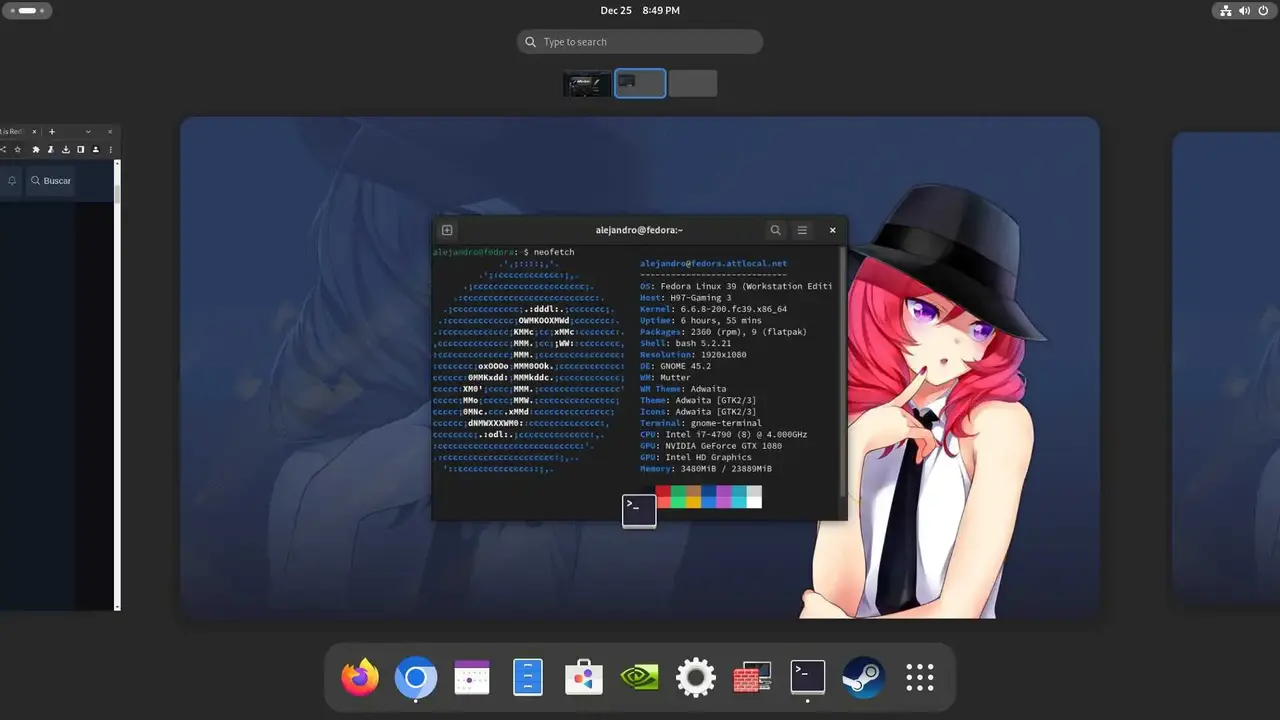Click the 'GPU: Intel HD Graphics' line
Viewport: 1280px width, 720px height.
(695, 457)
